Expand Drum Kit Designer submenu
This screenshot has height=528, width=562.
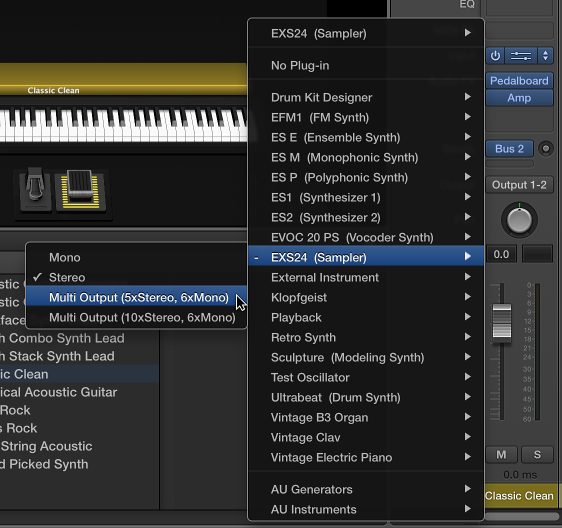coord(366,97)
